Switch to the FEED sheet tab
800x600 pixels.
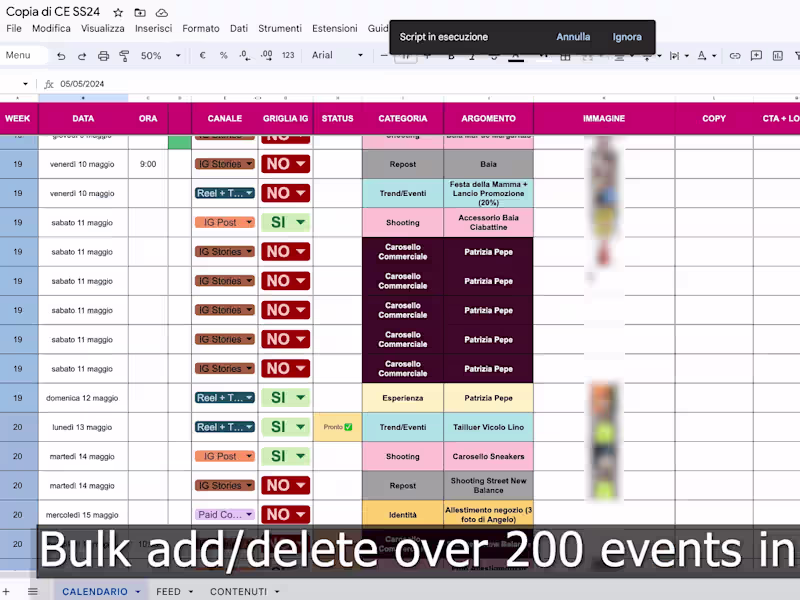point(168,591)
